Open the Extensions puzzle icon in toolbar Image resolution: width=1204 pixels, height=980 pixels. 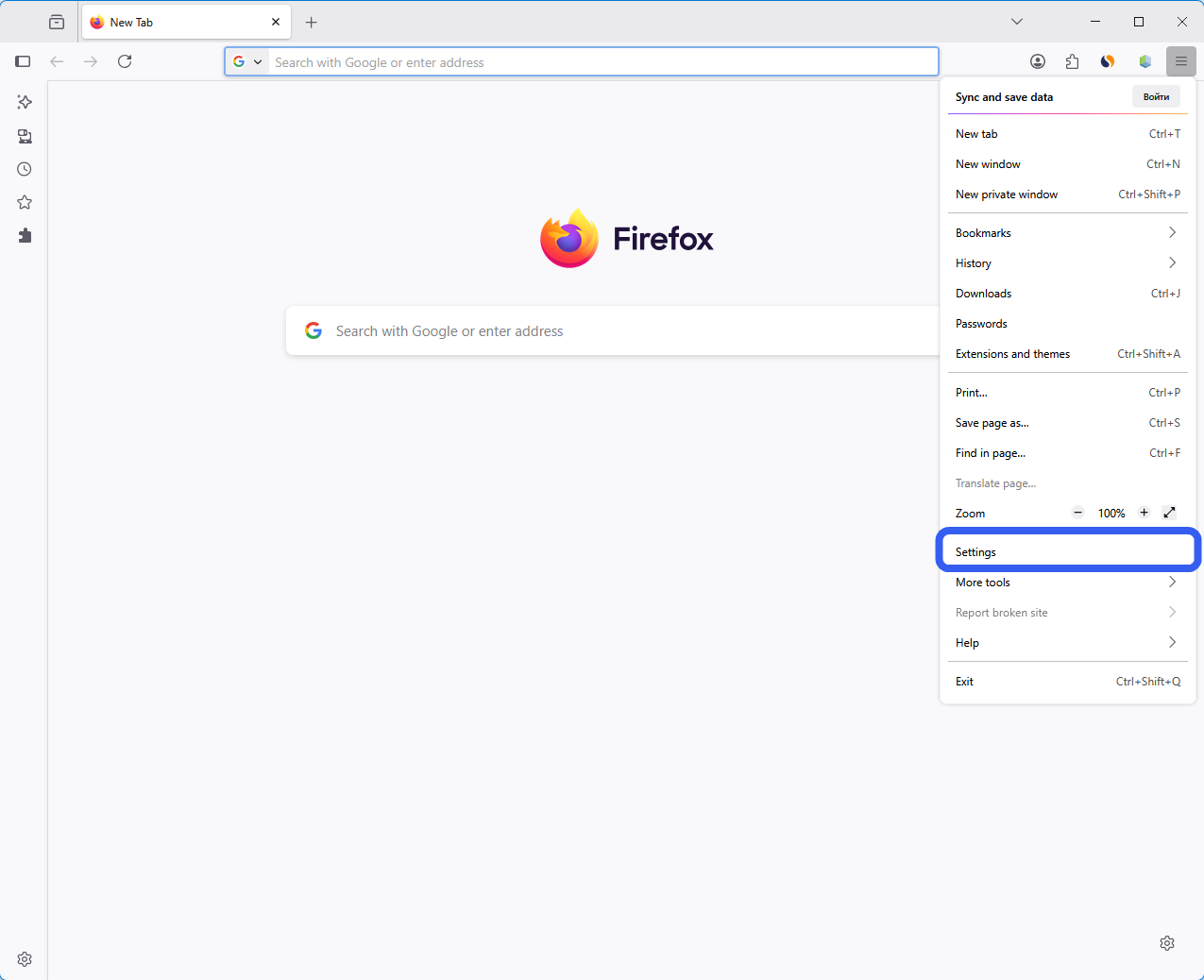coord(1073,61)
